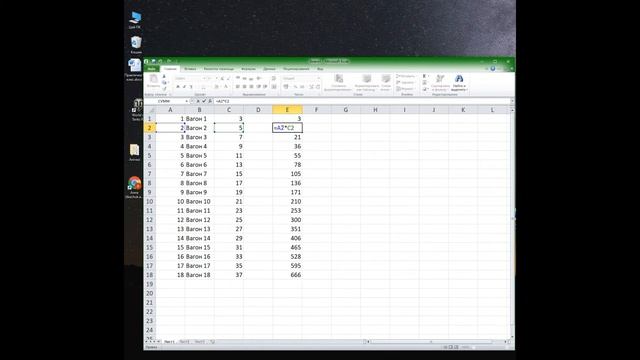Toggle Underline formatting in the font group
The height and width of the screenshot is (360, 640).
[190, 87]
